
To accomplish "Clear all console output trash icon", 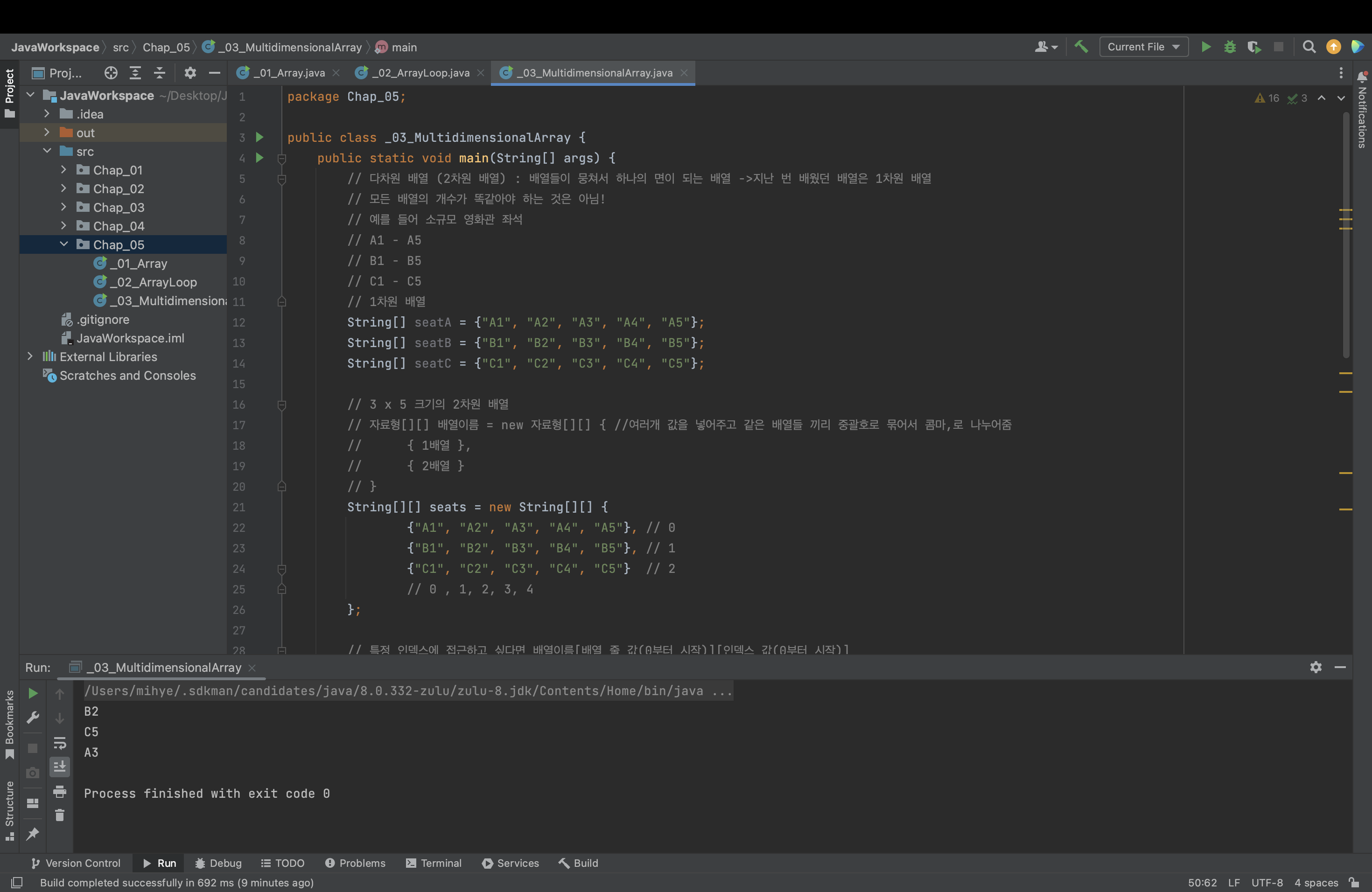I will 59,815.
